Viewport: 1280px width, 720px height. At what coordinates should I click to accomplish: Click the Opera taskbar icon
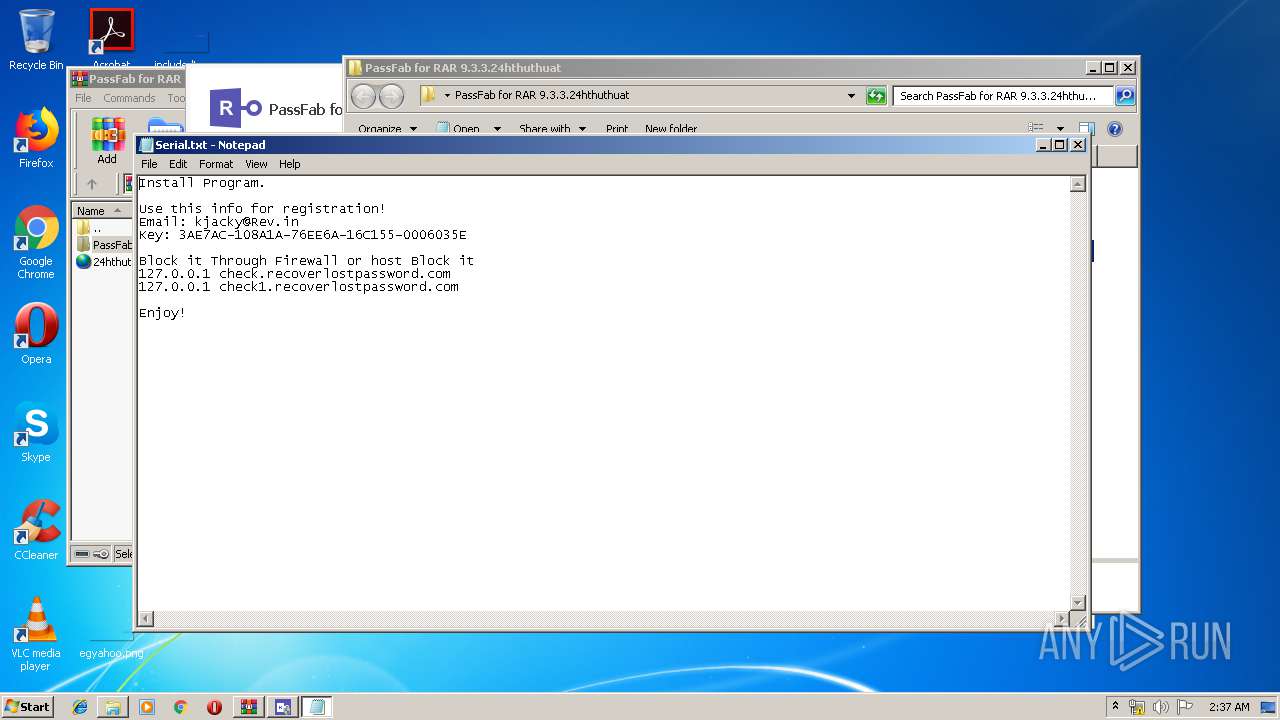pos(214,707)
